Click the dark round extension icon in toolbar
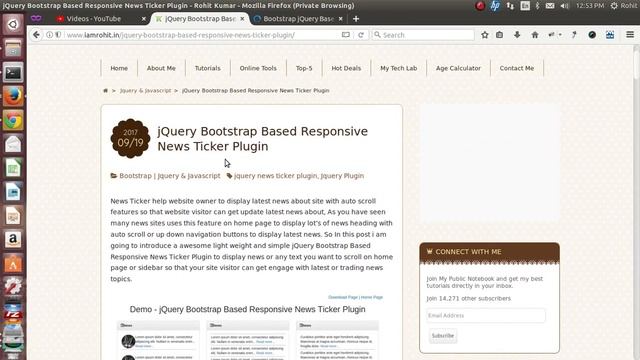 tap(592, 35)
